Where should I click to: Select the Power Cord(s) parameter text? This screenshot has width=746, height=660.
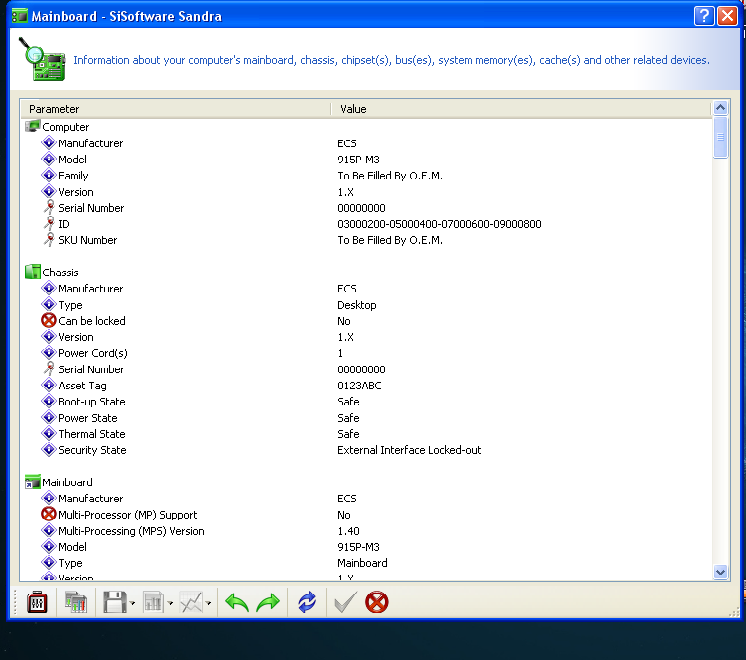(x=93, y=353)
